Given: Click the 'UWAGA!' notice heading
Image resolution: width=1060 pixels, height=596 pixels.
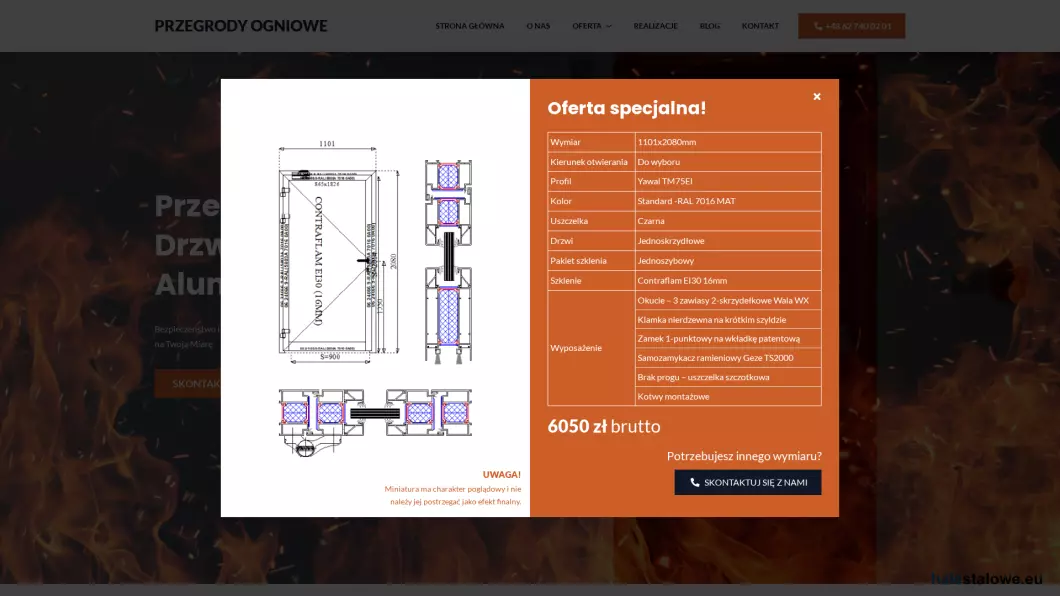Looking at the screenshot, I should coord(502,474).
